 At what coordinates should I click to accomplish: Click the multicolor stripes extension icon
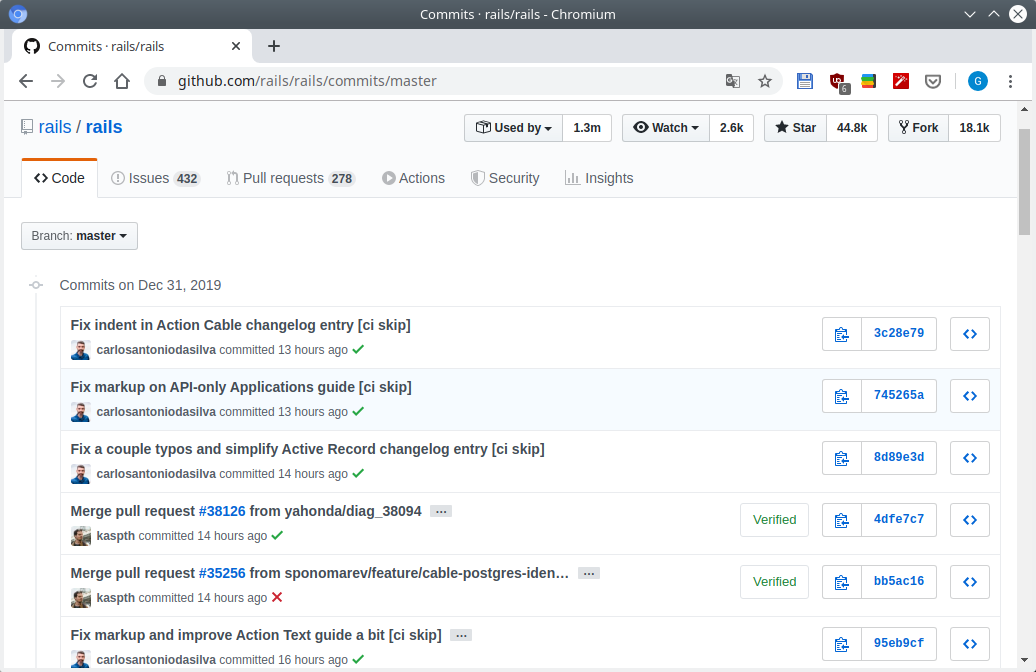click(x=868, y=81)
